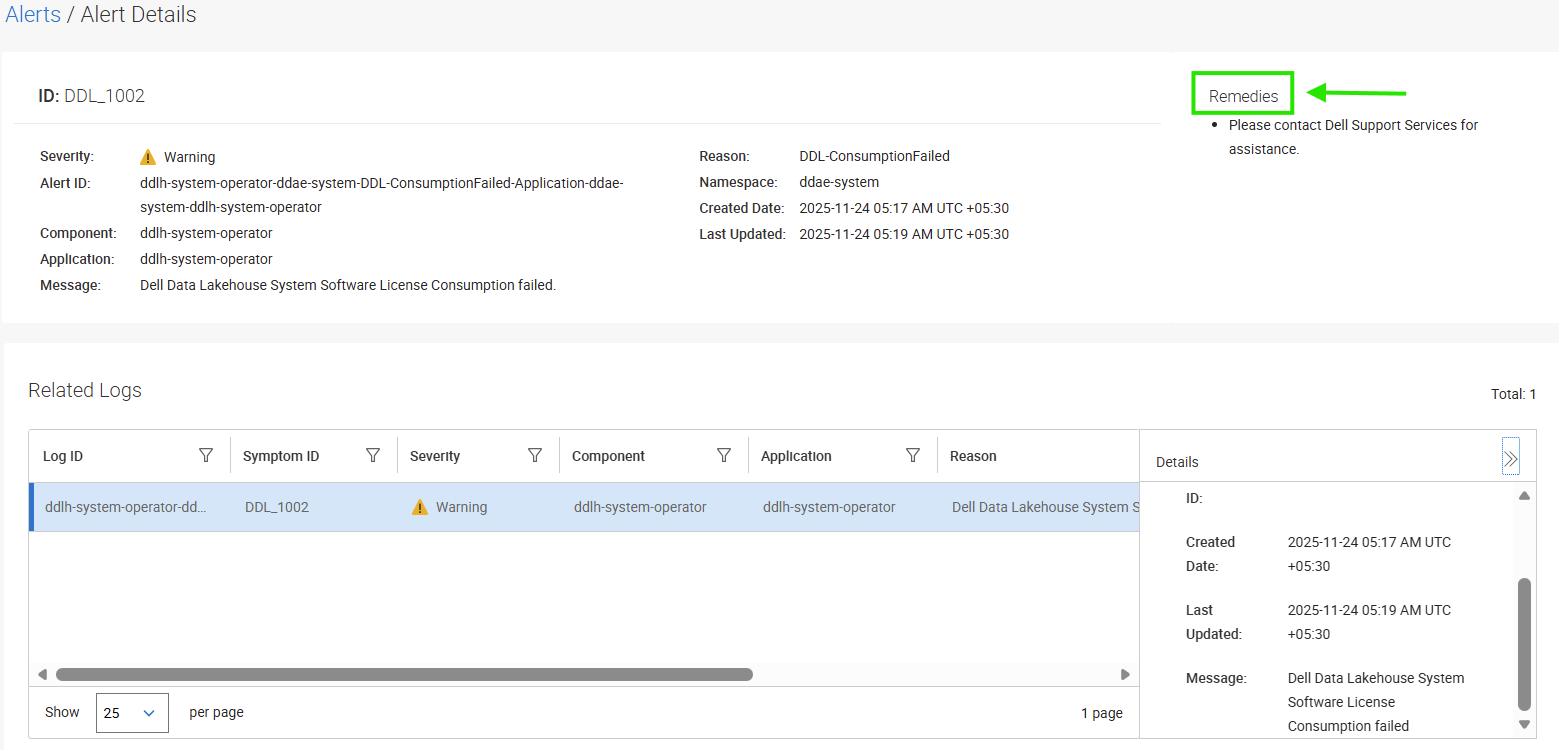Click the DDL_1002 Symptom ID cell
The width and height of the screenshot is (1559, 750).
277,507
